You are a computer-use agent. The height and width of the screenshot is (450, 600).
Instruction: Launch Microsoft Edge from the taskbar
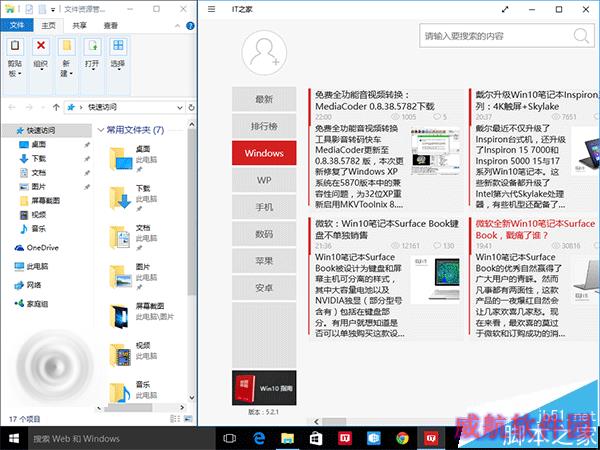click(x=259, y=439)
